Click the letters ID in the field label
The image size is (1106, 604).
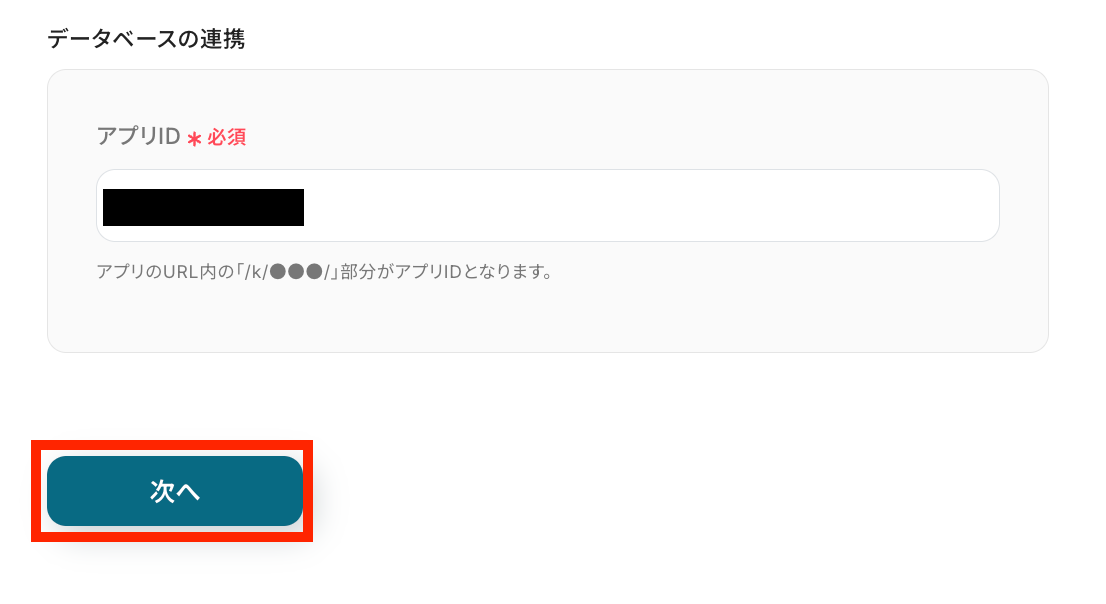(169, 136)
